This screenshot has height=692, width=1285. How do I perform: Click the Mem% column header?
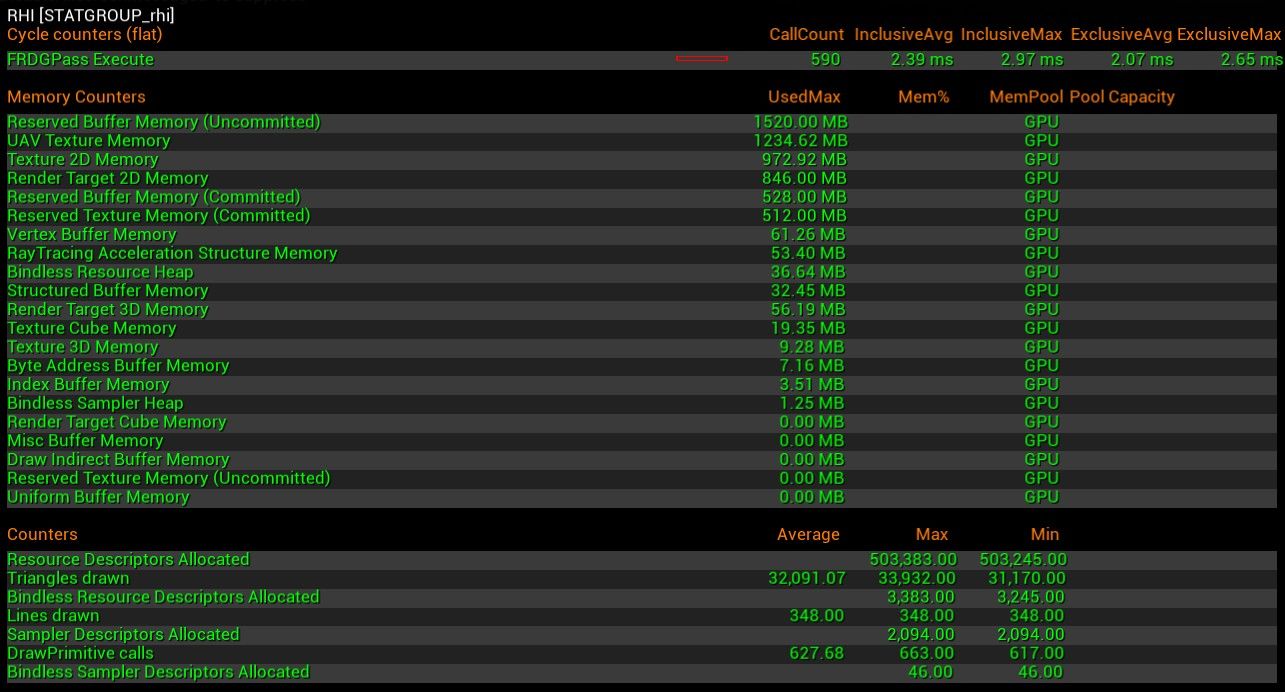[924, 97]
